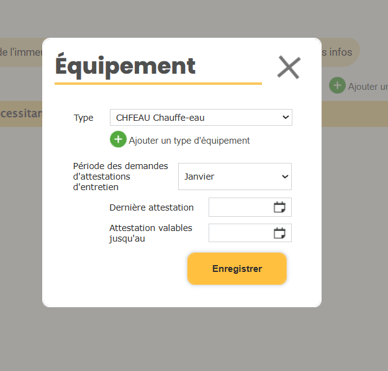Open calendar icon for Dernière attestation

(279, 207)
